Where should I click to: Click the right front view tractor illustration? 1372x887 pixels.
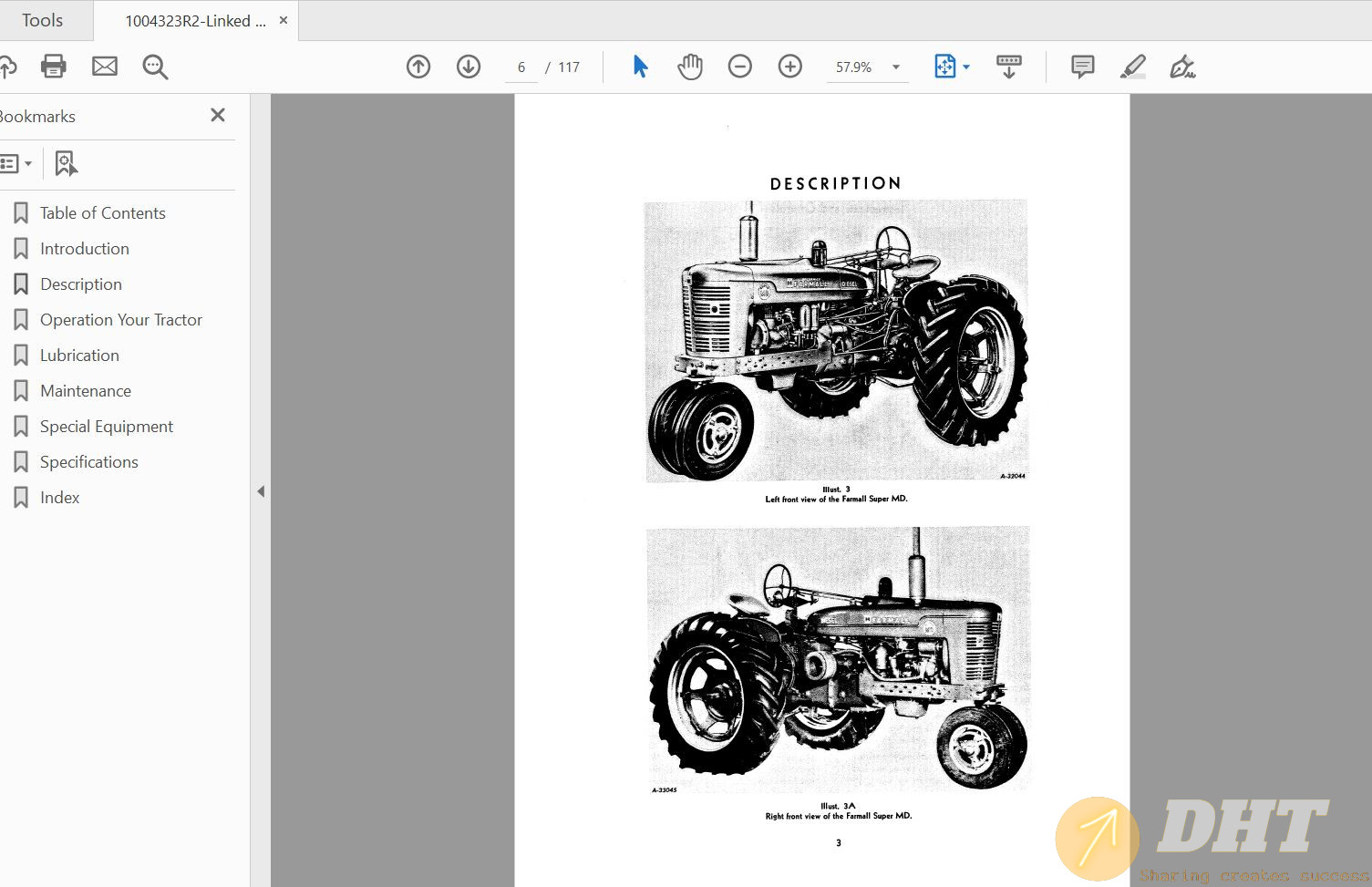click(839, 659)
